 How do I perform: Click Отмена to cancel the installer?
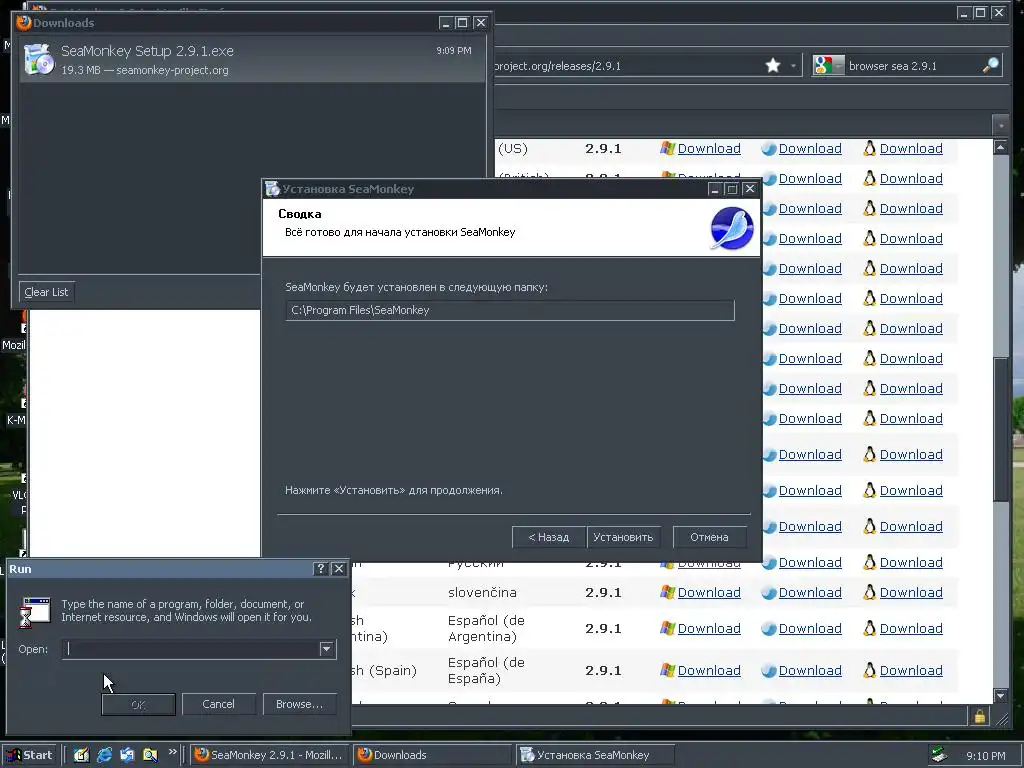(x=709, y=537)
